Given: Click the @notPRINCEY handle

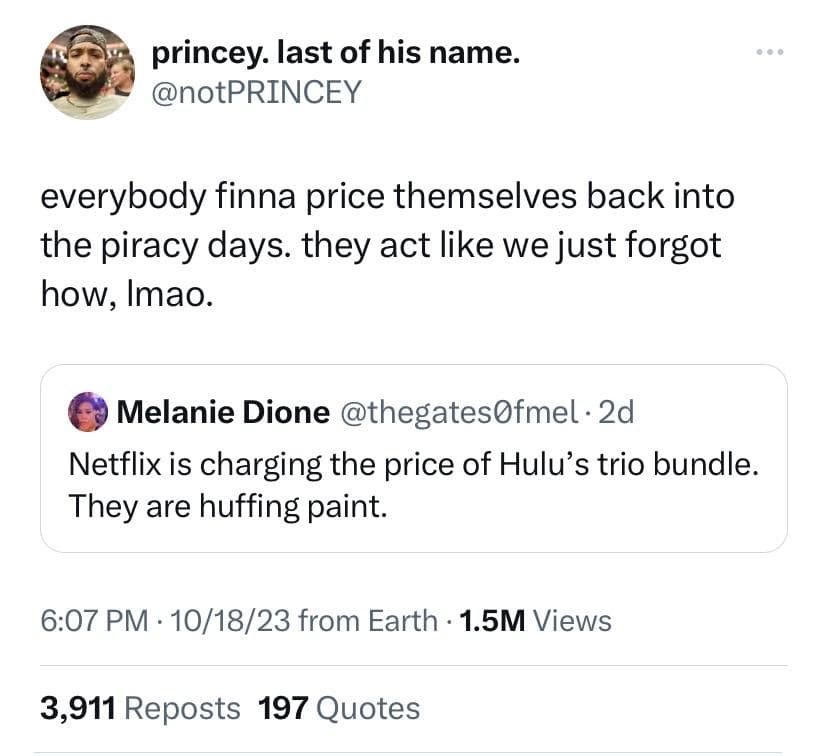Looking at the screenshot, I should click(x=257, y=93).
